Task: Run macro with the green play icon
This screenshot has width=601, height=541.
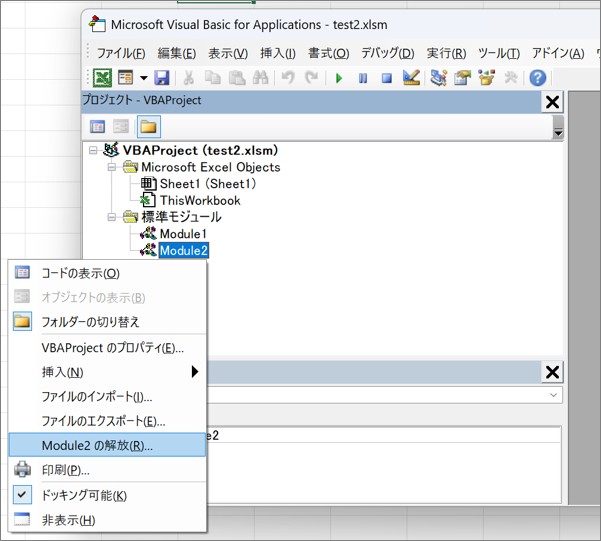Action: coord(338,78)
